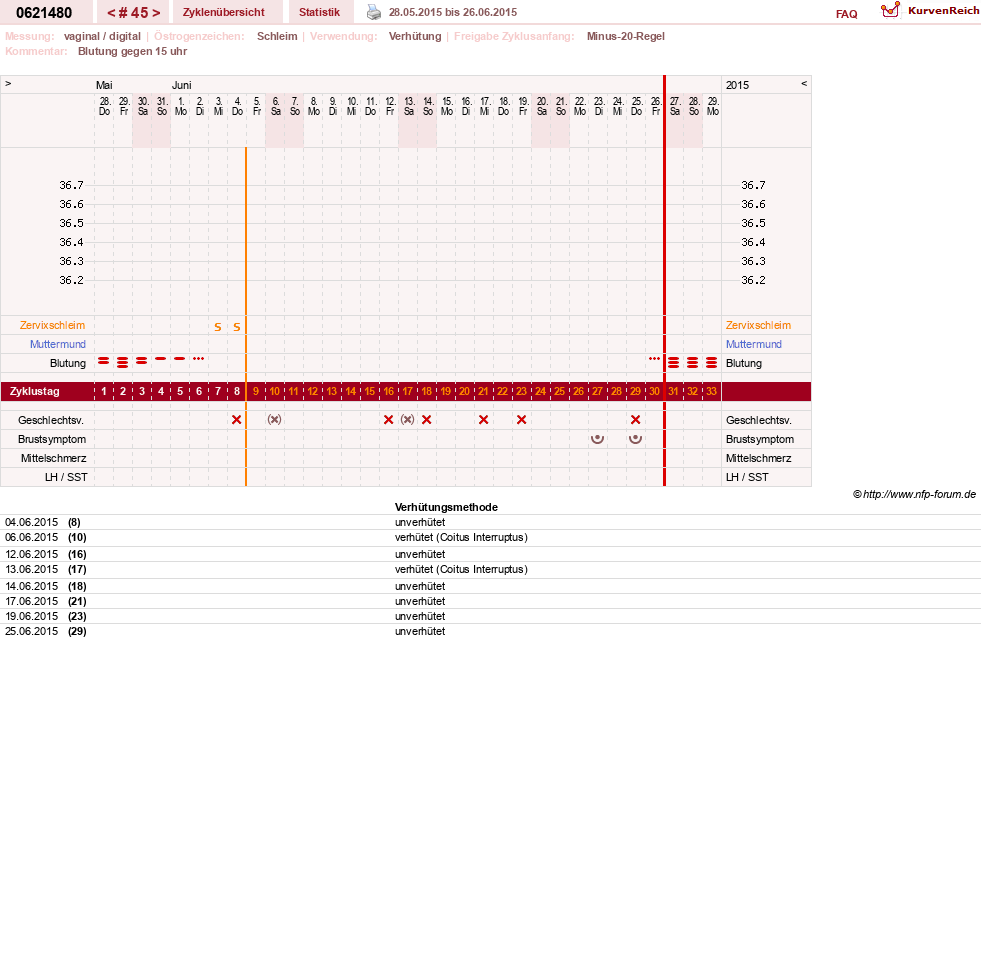Go to the next cycle with the > arrow beside #45
This screenshot has height=966, width=981.
(156, 13)
